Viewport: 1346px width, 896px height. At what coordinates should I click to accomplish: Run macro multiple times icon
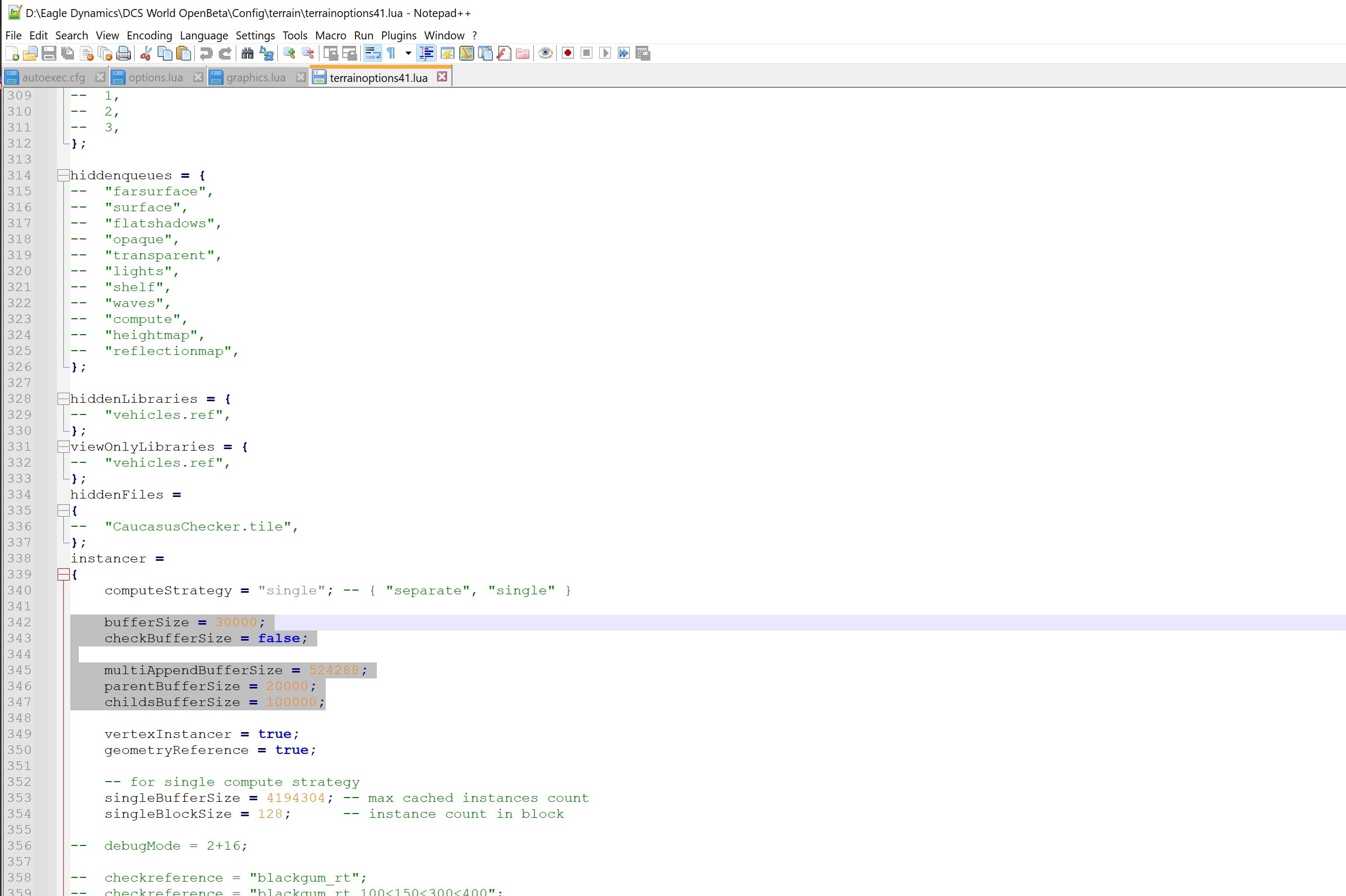[x=624, y=54]
